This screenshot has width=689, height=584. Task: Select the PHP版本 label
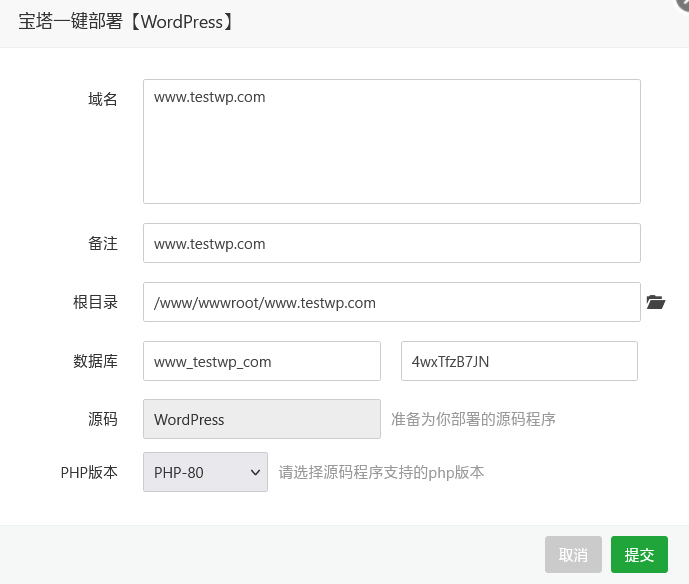(89, 472)
